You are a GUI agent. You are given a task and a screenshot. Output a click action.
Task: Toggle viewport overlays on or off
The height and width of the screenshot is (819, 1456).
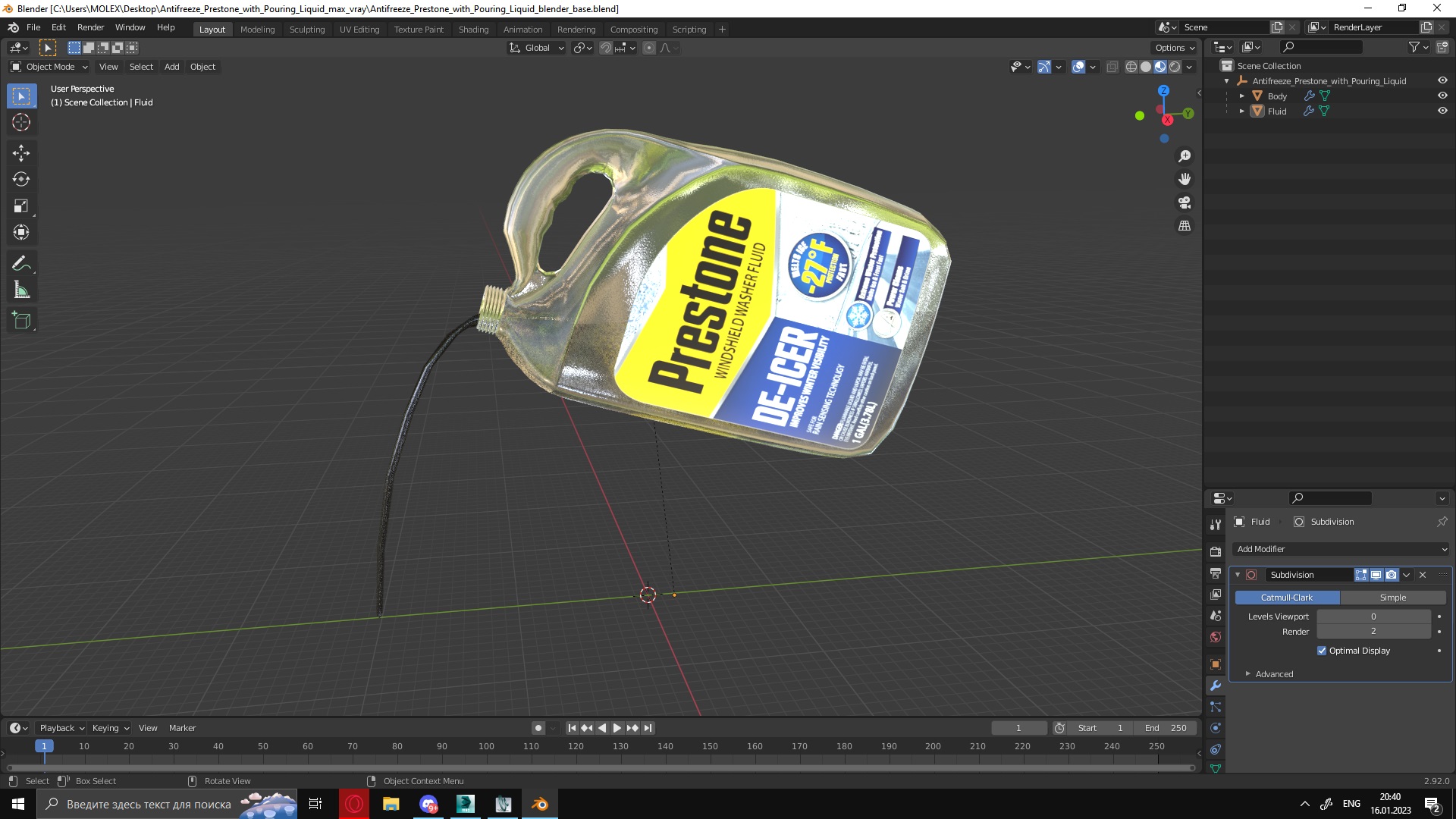coord(1078,67)
